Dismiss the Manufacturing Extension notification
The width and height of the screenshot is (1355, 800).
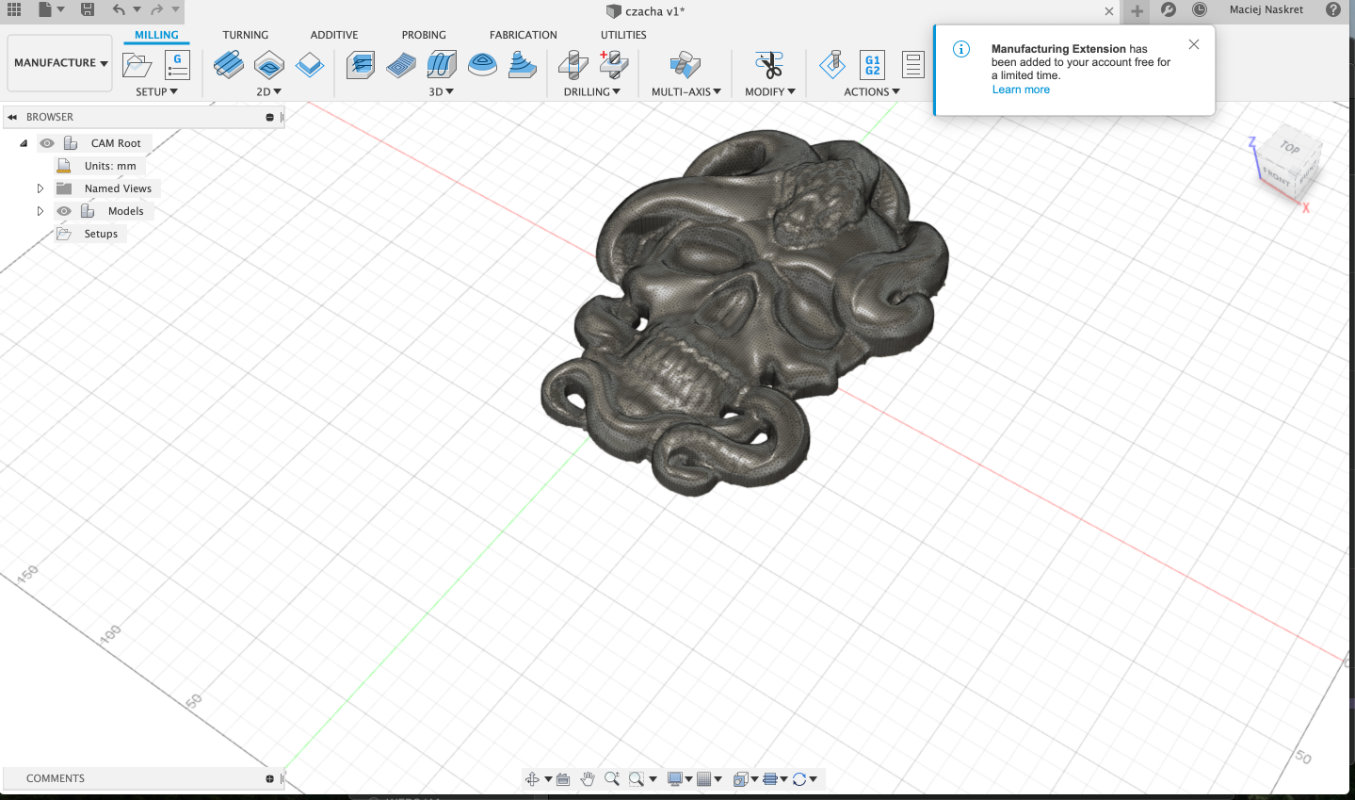point(1193,44)
